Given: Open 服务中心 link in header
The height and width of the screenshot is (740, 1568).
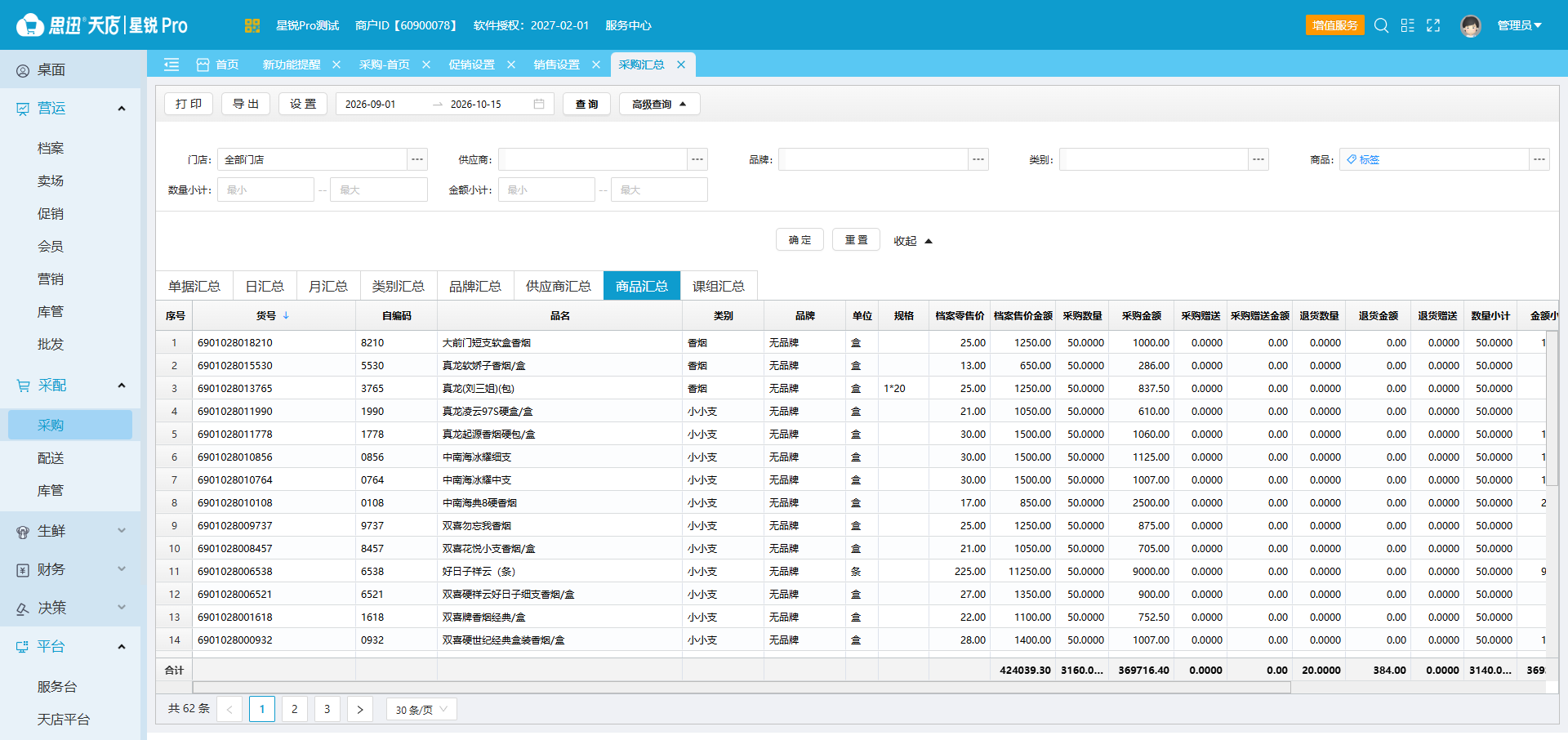Looking at the screenshot, I should tap(628, 25).
